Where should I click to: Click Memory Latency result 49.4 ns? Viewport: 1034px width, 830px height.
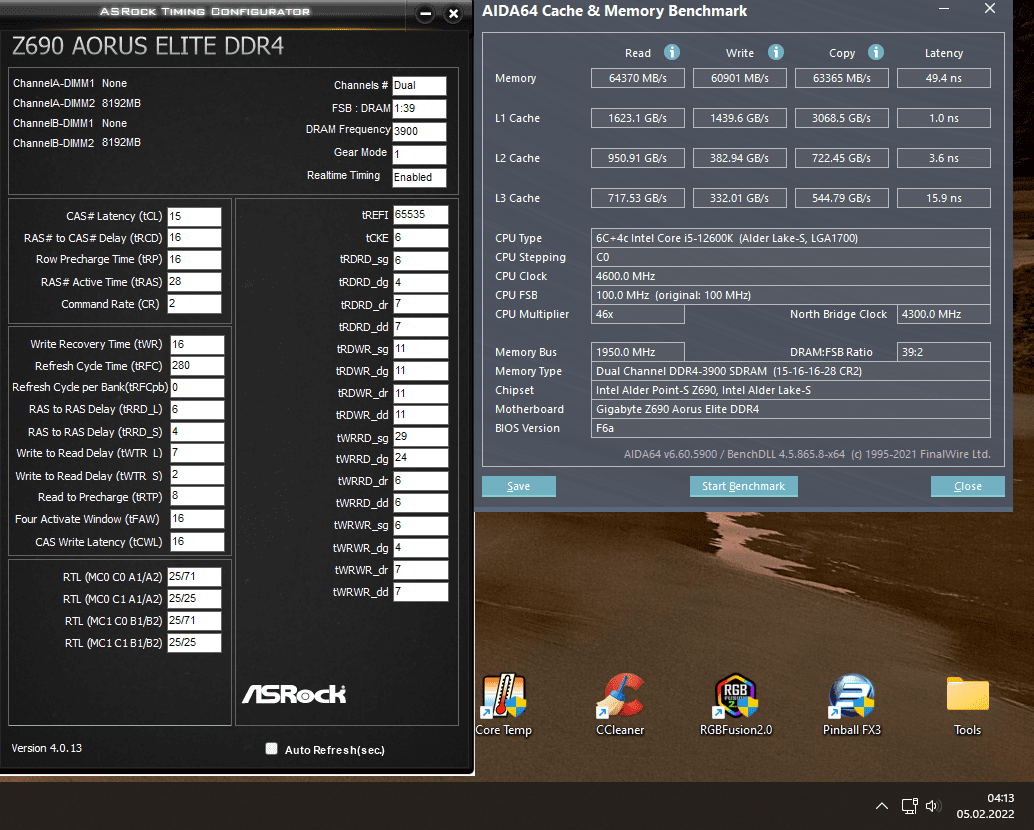click(x=944, y=78)
